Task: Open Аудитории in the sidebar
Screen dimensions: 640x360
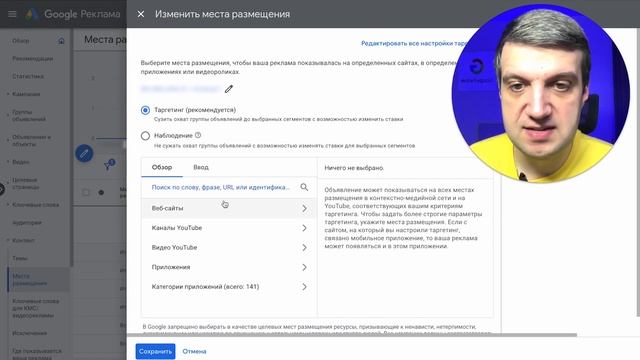Action: 27,222
